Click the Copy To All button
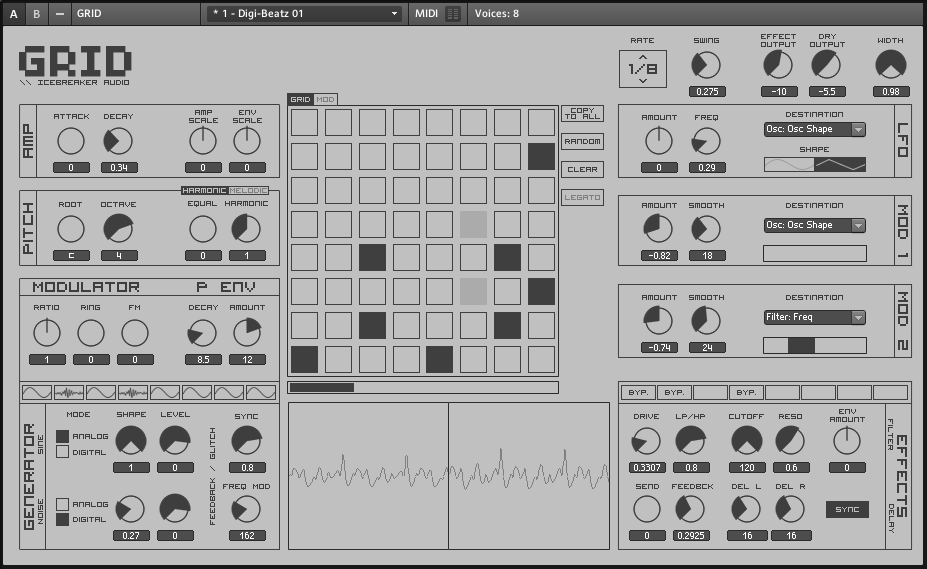Screen dimensions: 927x569 pos(582,113)
